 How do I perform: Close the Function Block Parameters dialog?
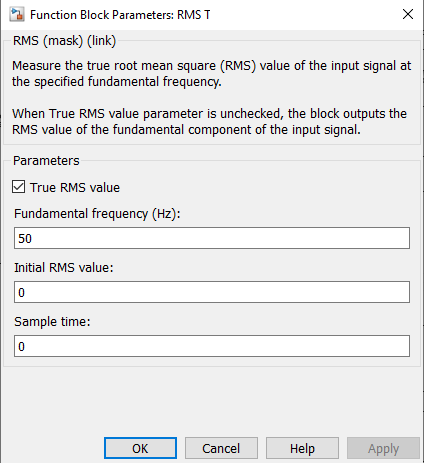[408, 14]
